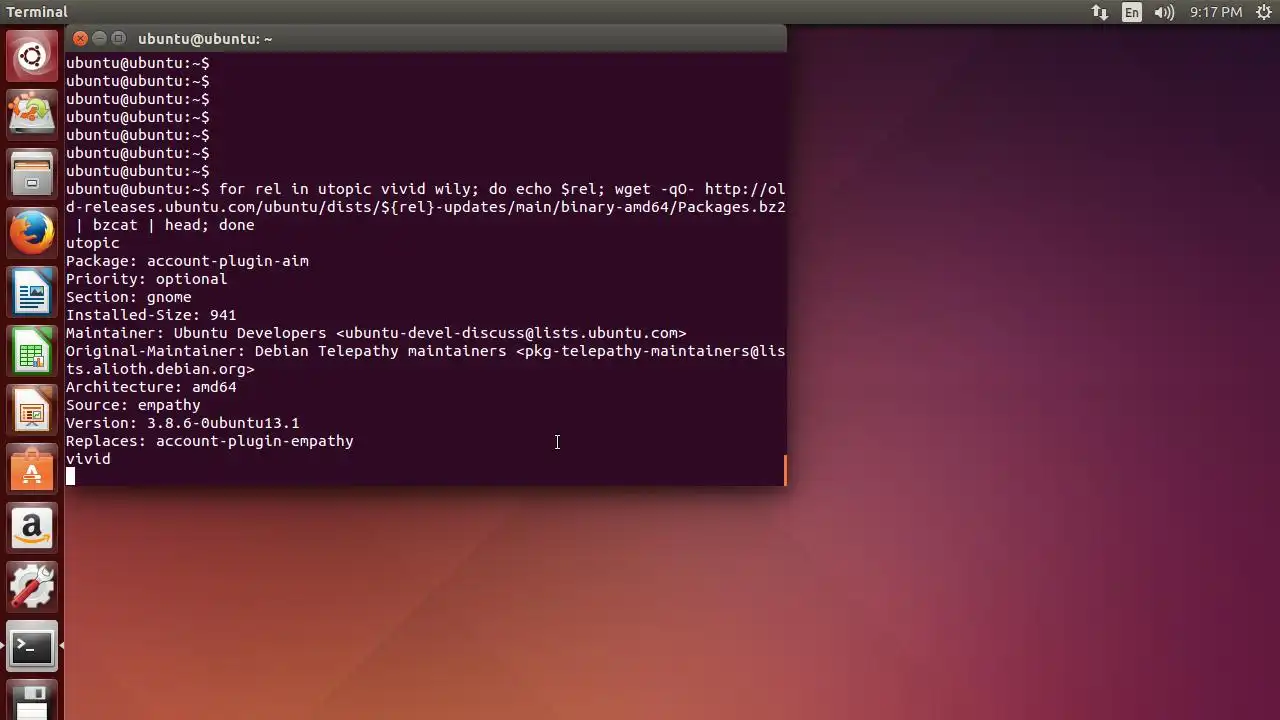1280x720 pixels.
Task: Open the sound volume indicator
Action: [x=1164, y=12]
